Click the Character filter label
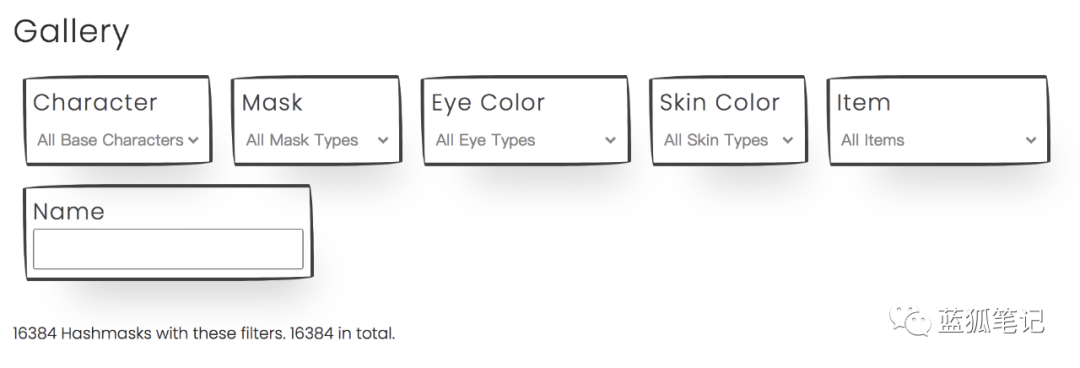This screenshot has height=368, width=1080. (95, 102)
